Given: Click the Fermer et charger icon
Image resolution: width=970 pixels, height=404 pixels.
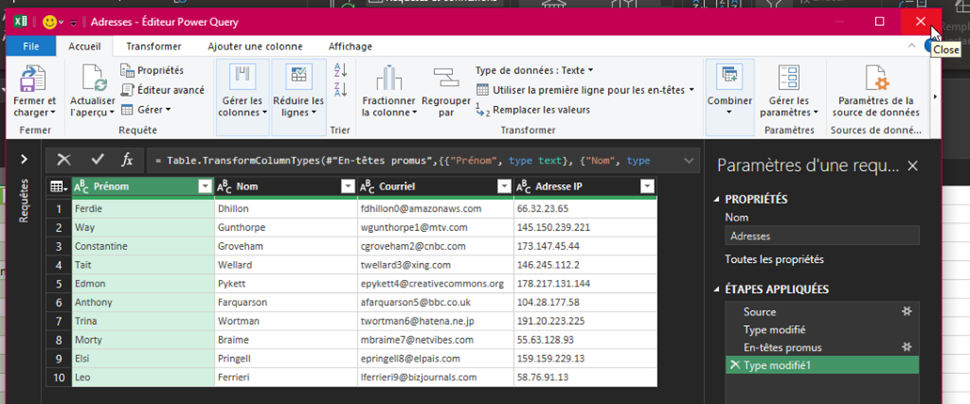Looking at the screenshot, I should [x=35, y=79].
